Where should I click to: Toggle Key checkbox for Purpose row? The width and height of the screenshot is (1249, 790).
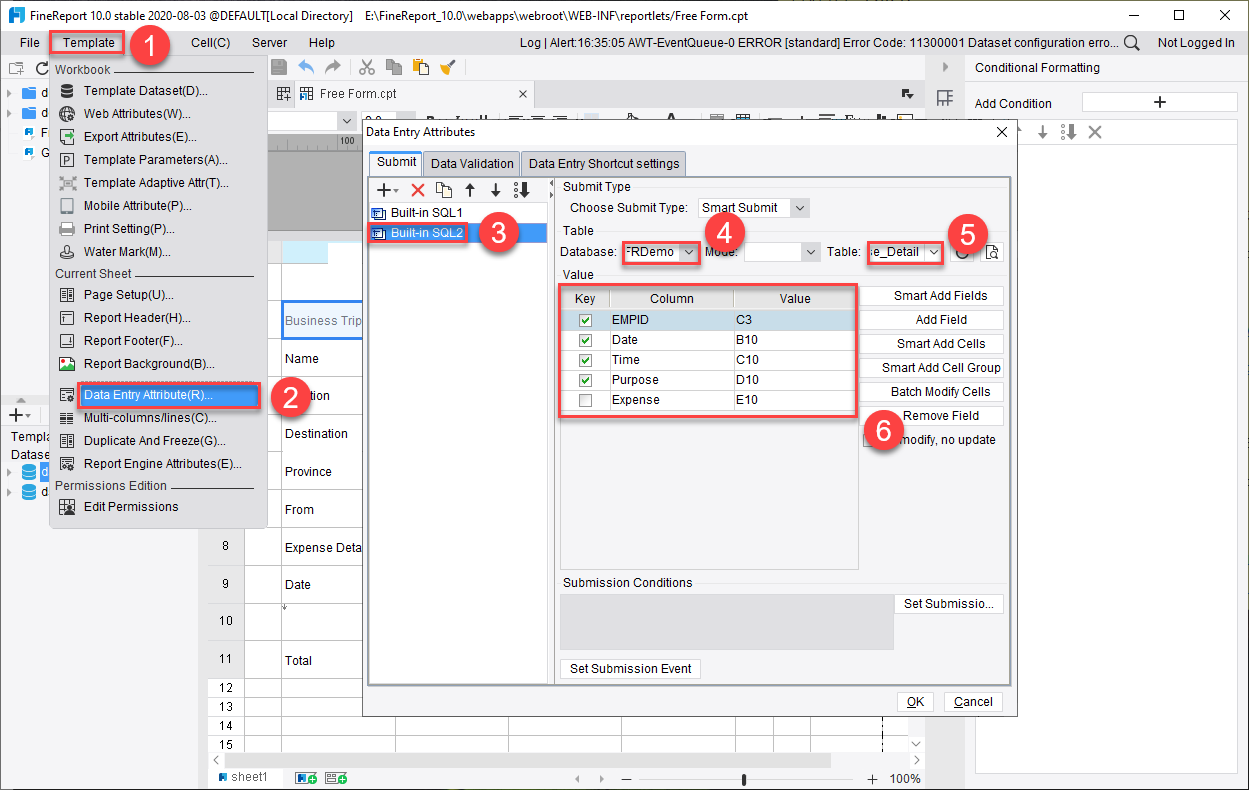click(x=585, y=380)
